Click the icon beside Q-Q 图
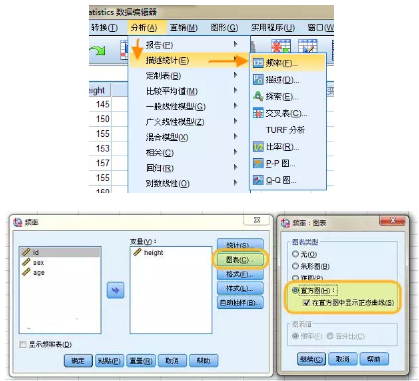419x381 pixels. click(x=258, y=180)
